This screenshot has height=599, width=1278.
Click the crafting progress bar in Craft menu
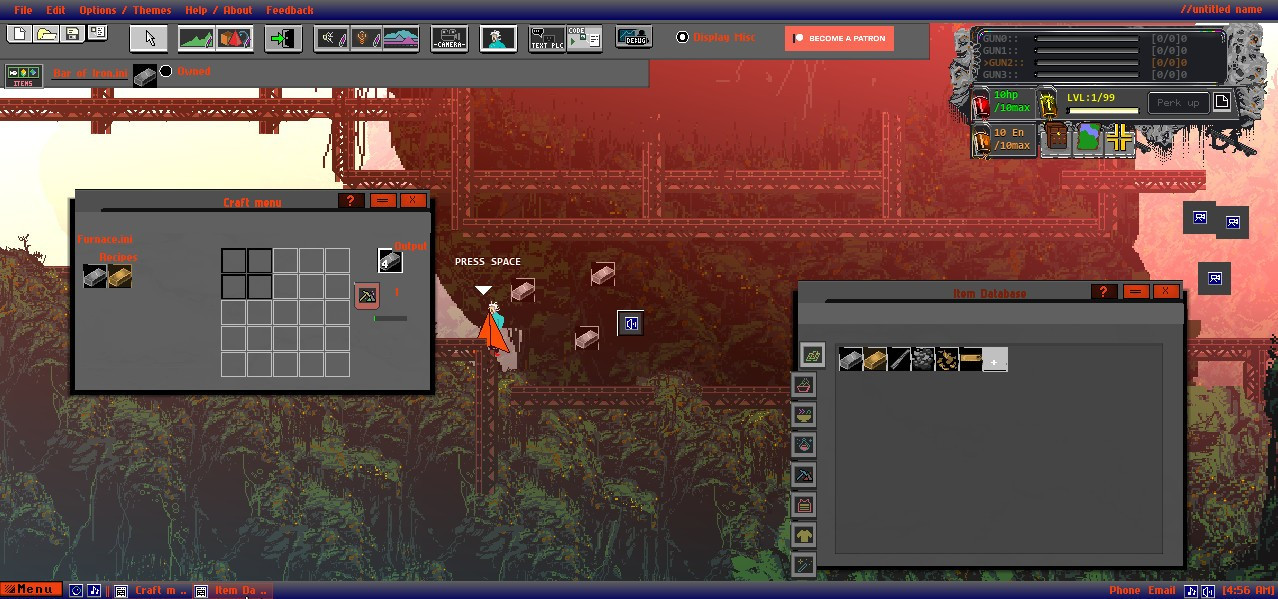point(391,319)
